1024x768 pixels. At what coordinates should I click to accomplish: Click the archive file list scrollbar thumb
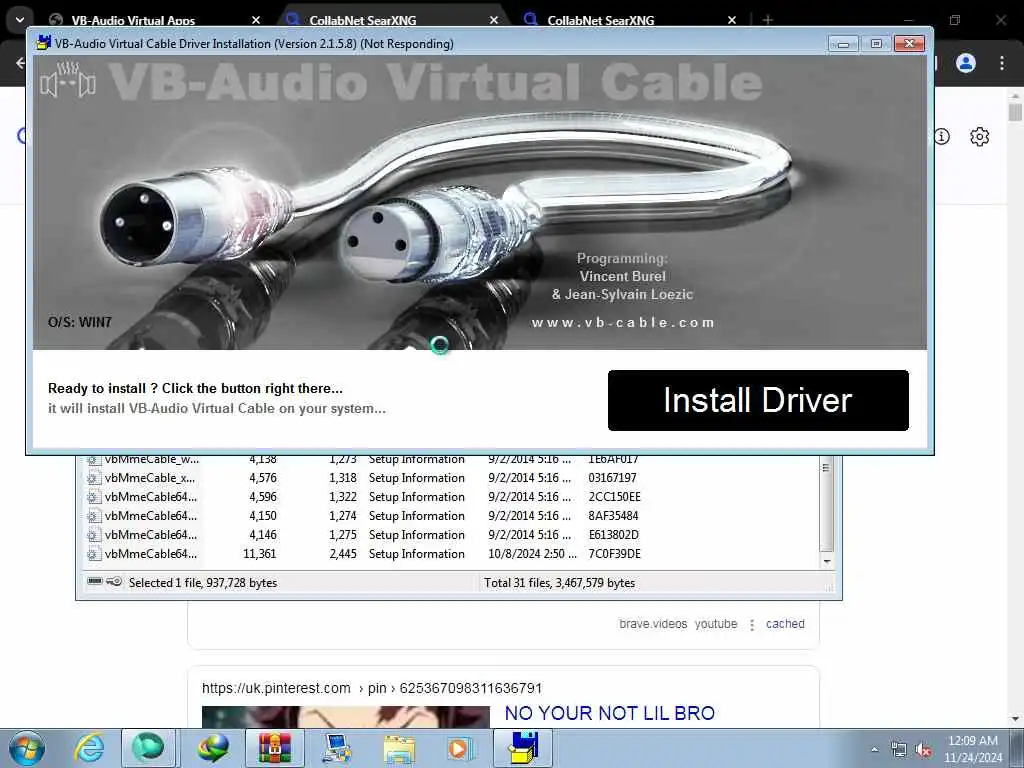[827, 504]
